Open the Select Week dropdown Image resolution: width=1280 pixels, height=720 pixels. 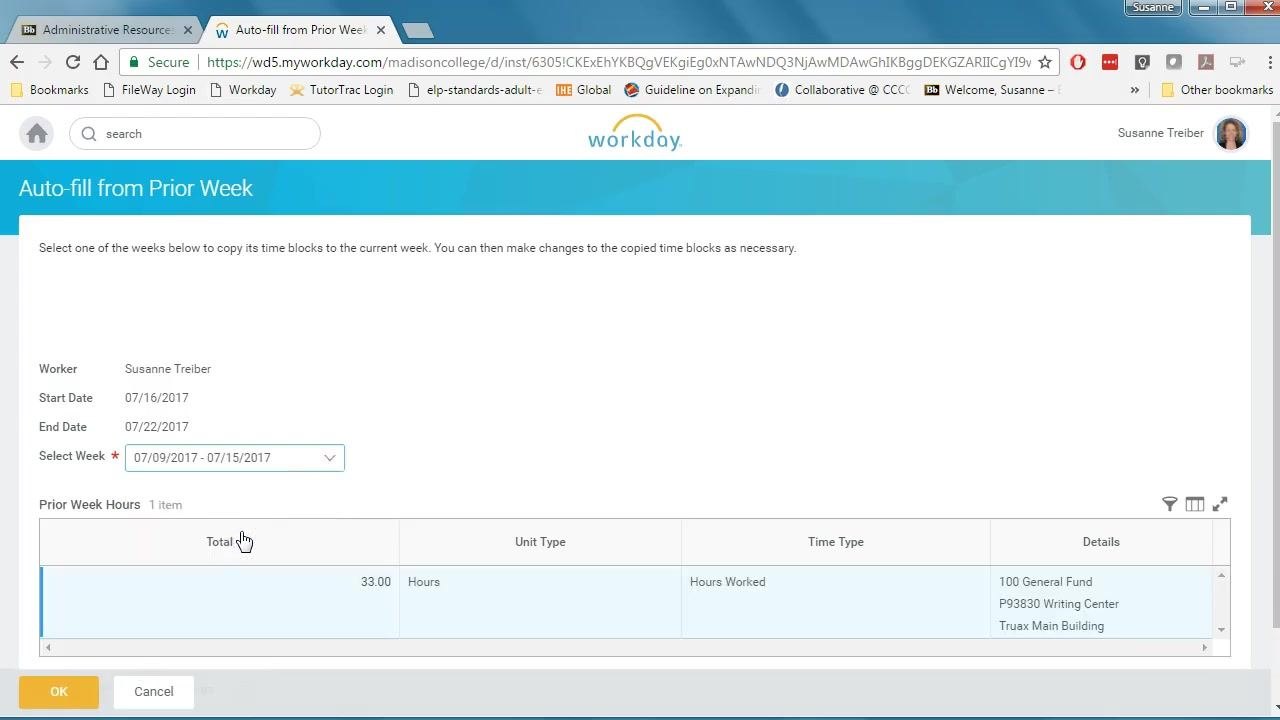tap(235, 458)
